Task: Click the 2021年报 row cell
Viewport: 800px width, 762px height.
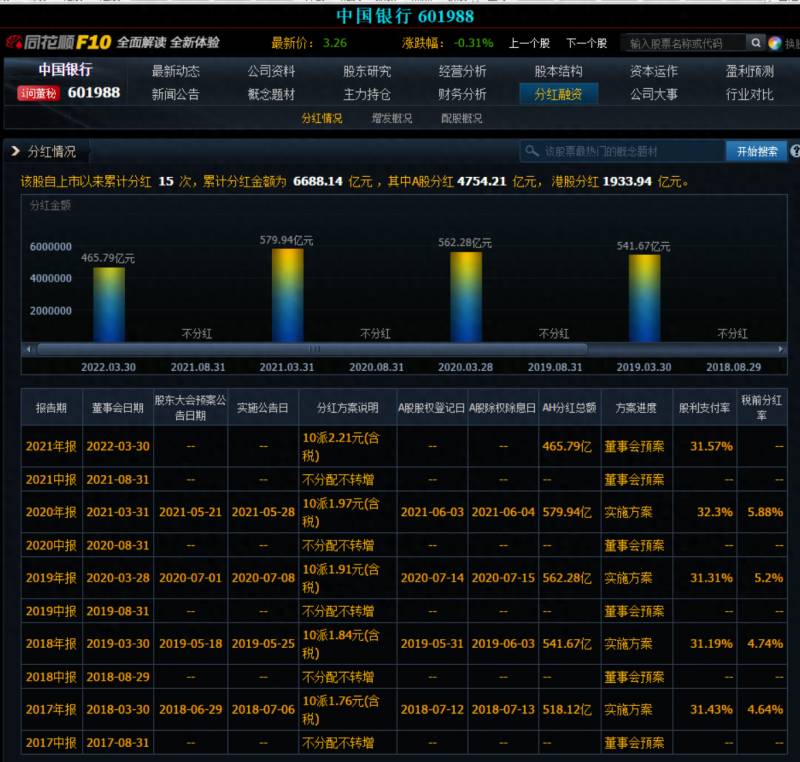Action: (52, 446)
